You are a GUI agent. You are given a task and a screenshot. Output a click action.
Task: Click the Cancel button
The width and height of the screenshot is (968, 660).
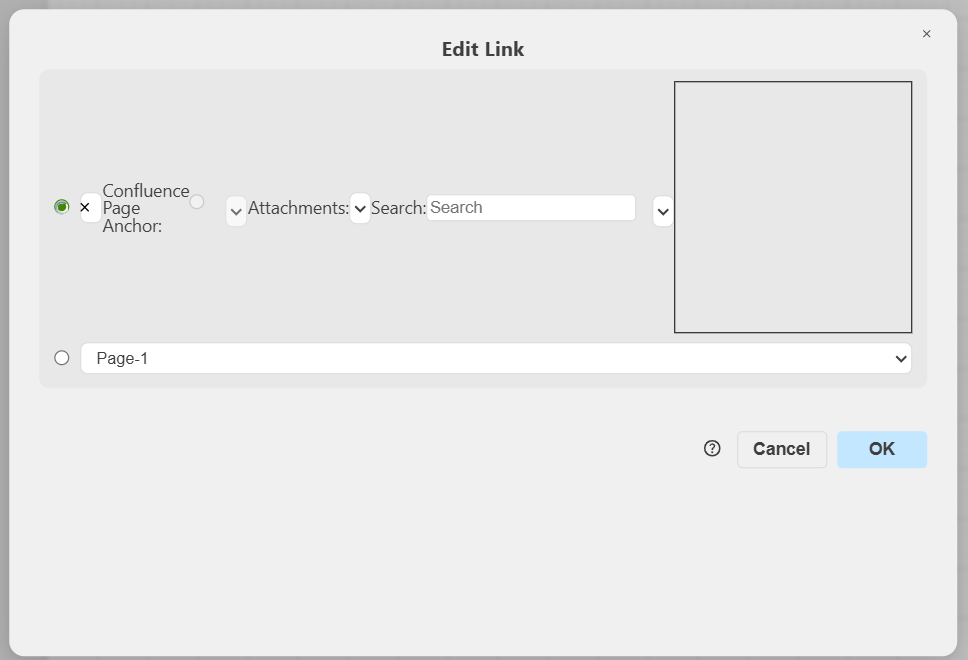coord(782,449)
